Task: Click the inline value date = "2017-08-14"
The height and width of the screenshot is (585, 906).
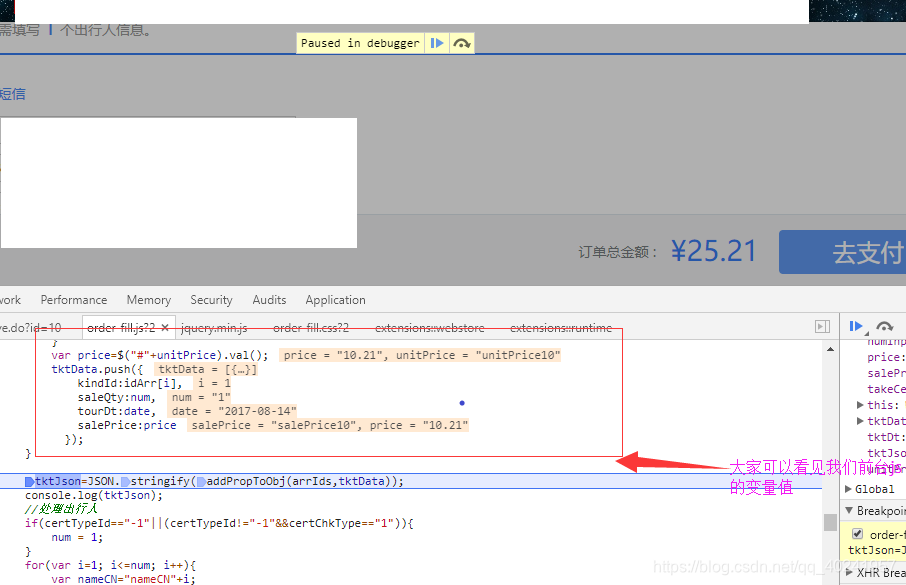Action: pos(234,412)
